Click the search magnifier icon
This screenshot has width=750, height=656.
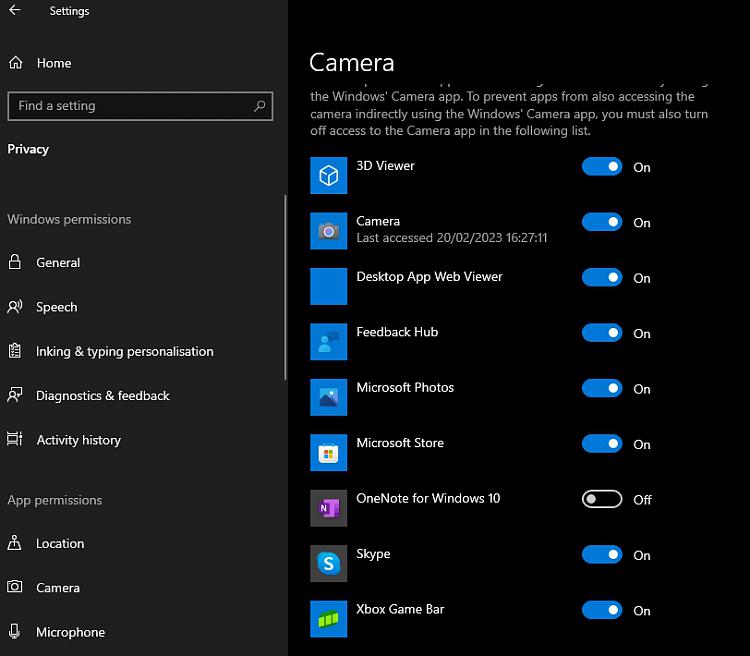[259, 106]
